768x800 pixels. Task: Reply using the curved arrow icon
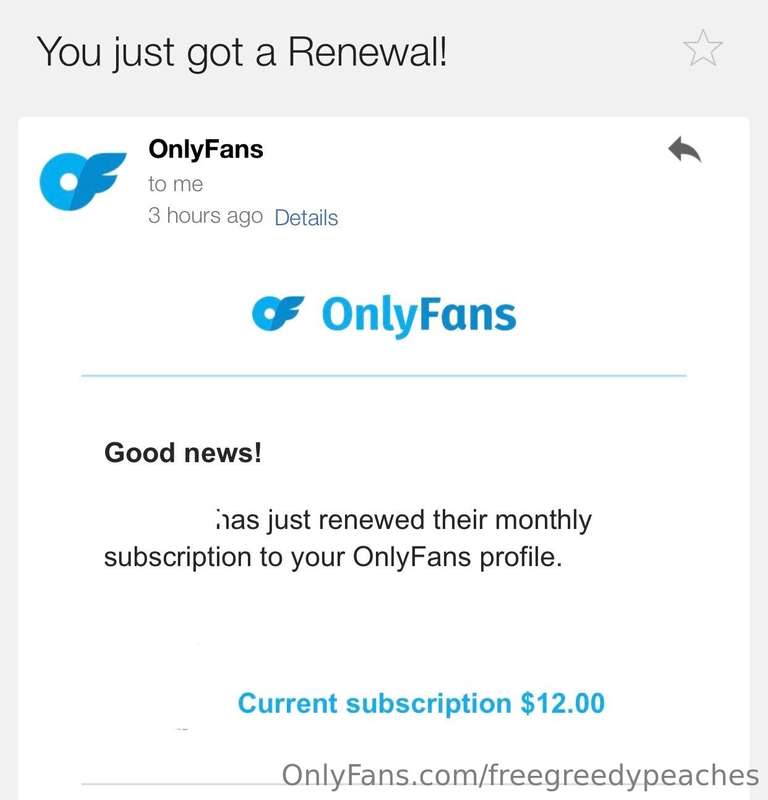coord(684,149)
